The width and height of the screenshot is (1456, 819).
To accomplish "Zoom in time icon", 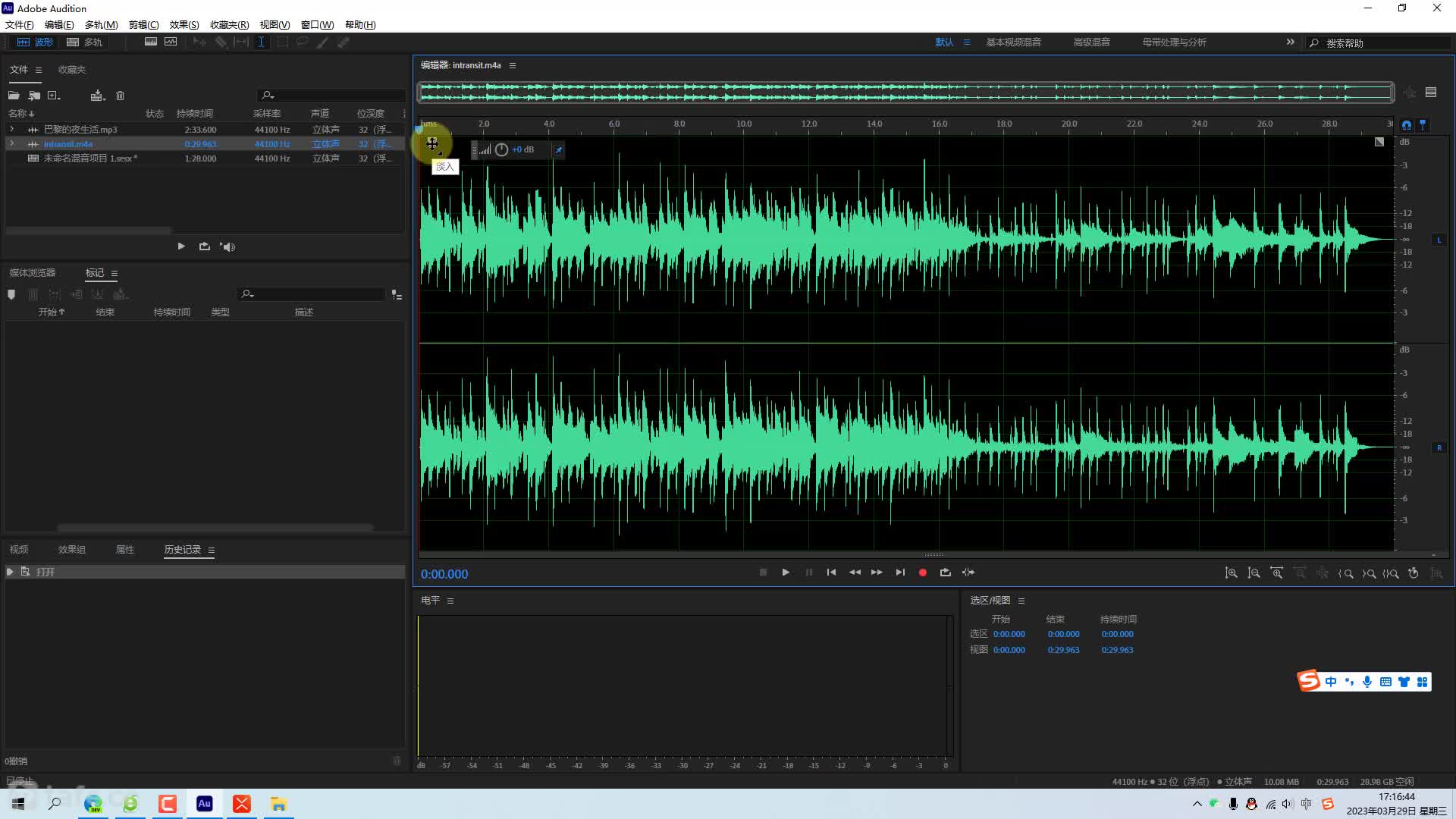I will pos(1277,573).
